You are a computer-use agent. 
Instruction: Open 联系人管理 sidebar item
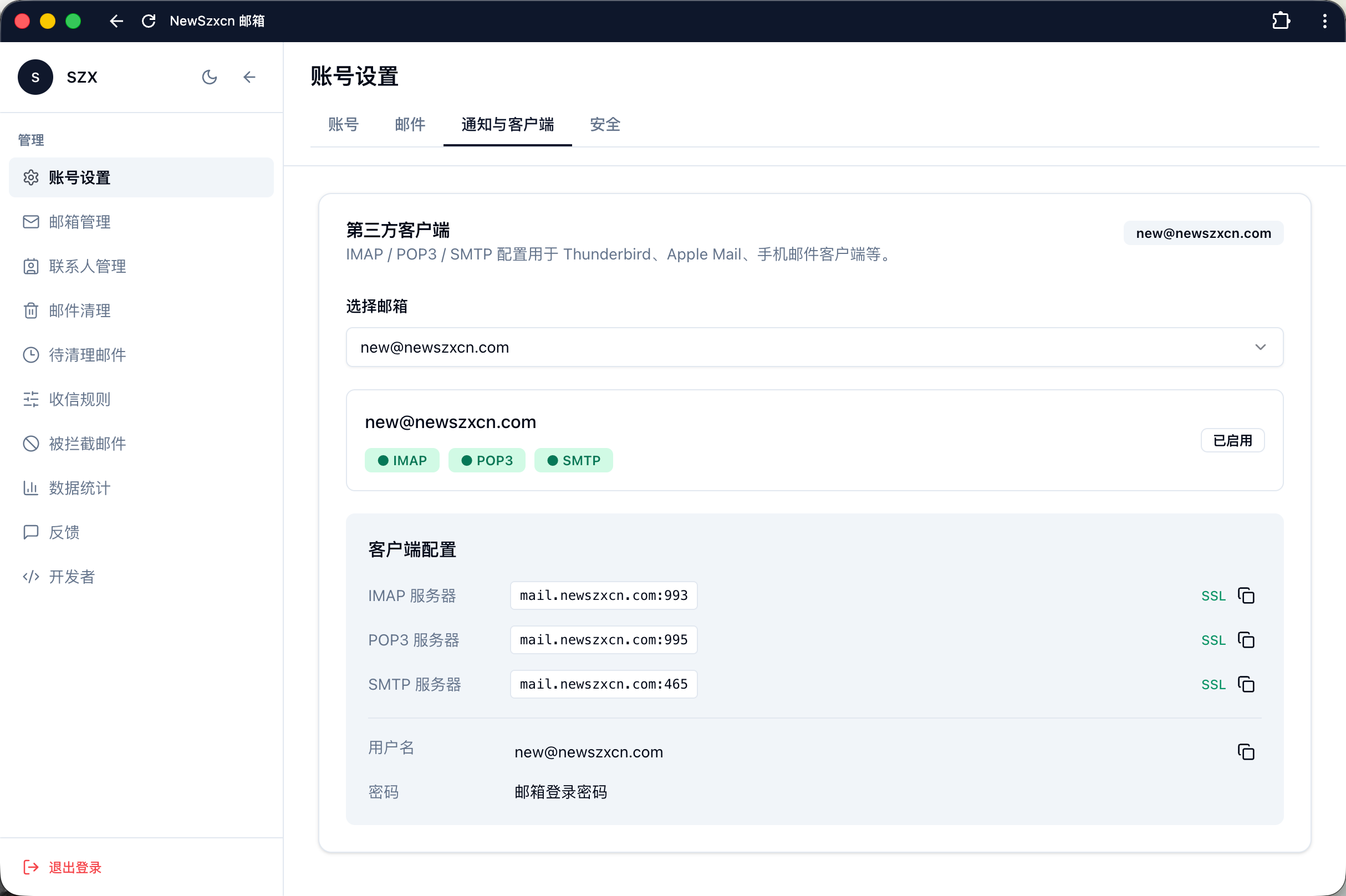(141, 266)
